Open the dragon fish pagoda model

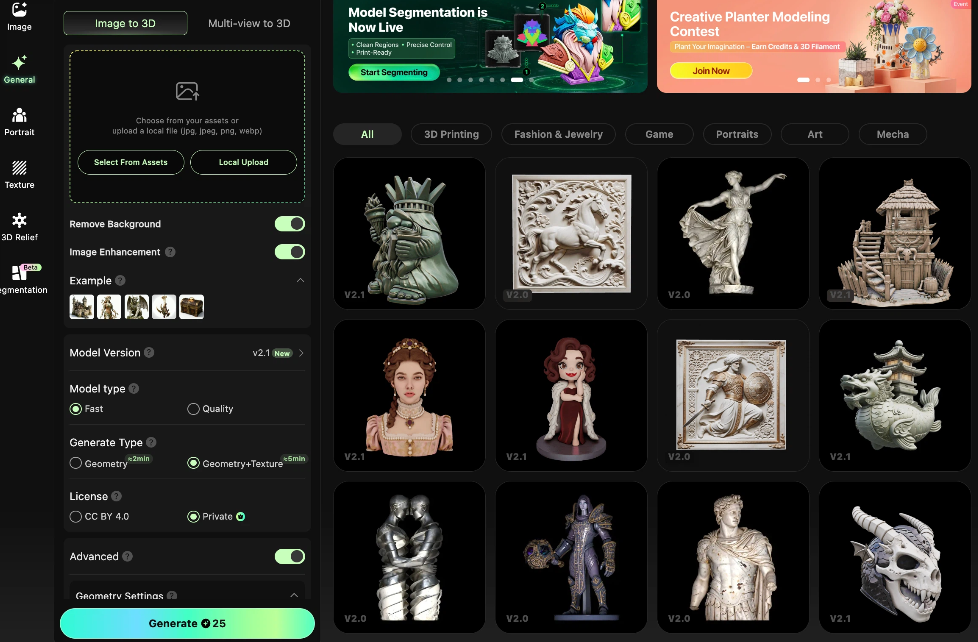pos(895,396)
